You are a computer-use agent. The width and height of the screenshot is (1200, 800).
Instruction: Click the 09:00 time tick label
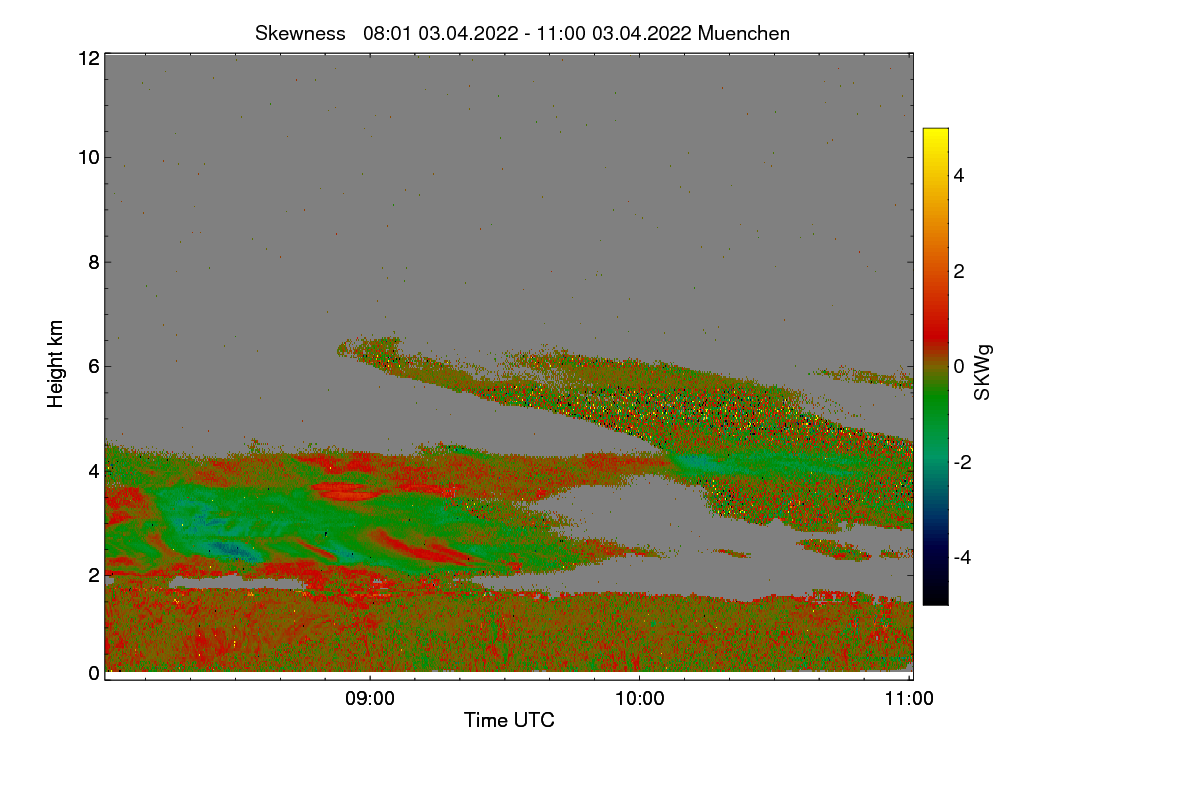coord(369,699)
